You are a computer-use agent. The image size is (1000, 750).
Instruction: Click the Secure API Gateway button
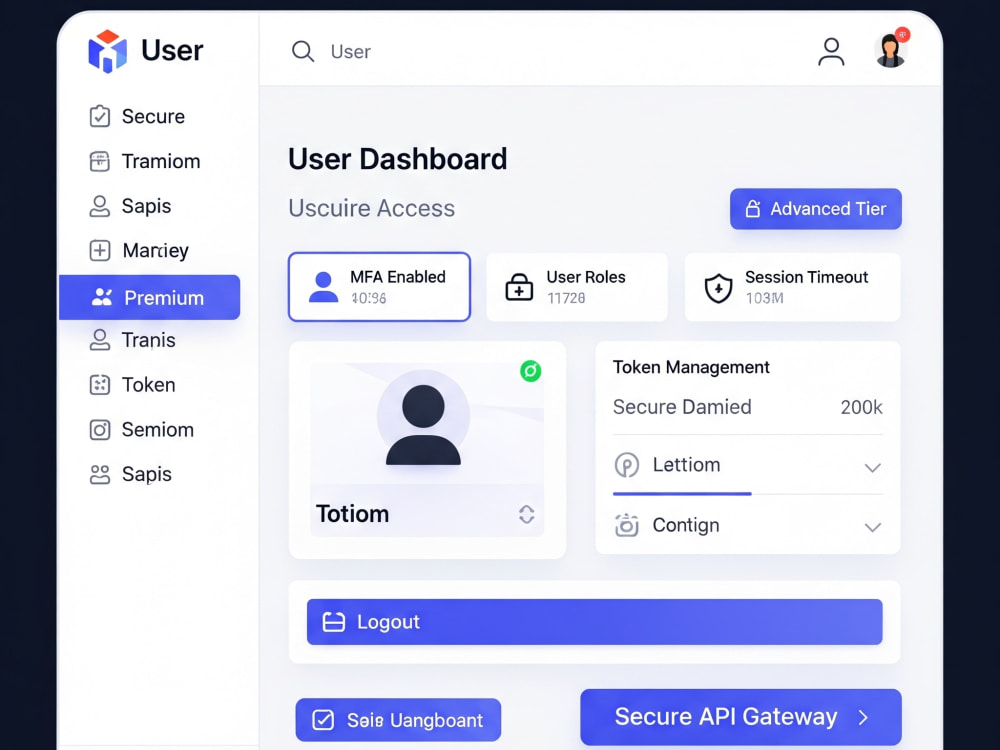pos(740,717)
